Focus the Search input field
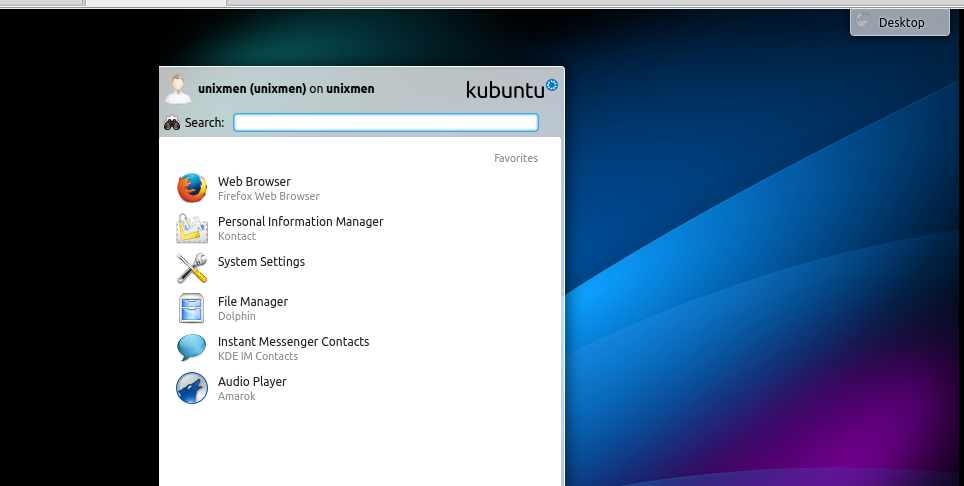 [x=386, y=122]
